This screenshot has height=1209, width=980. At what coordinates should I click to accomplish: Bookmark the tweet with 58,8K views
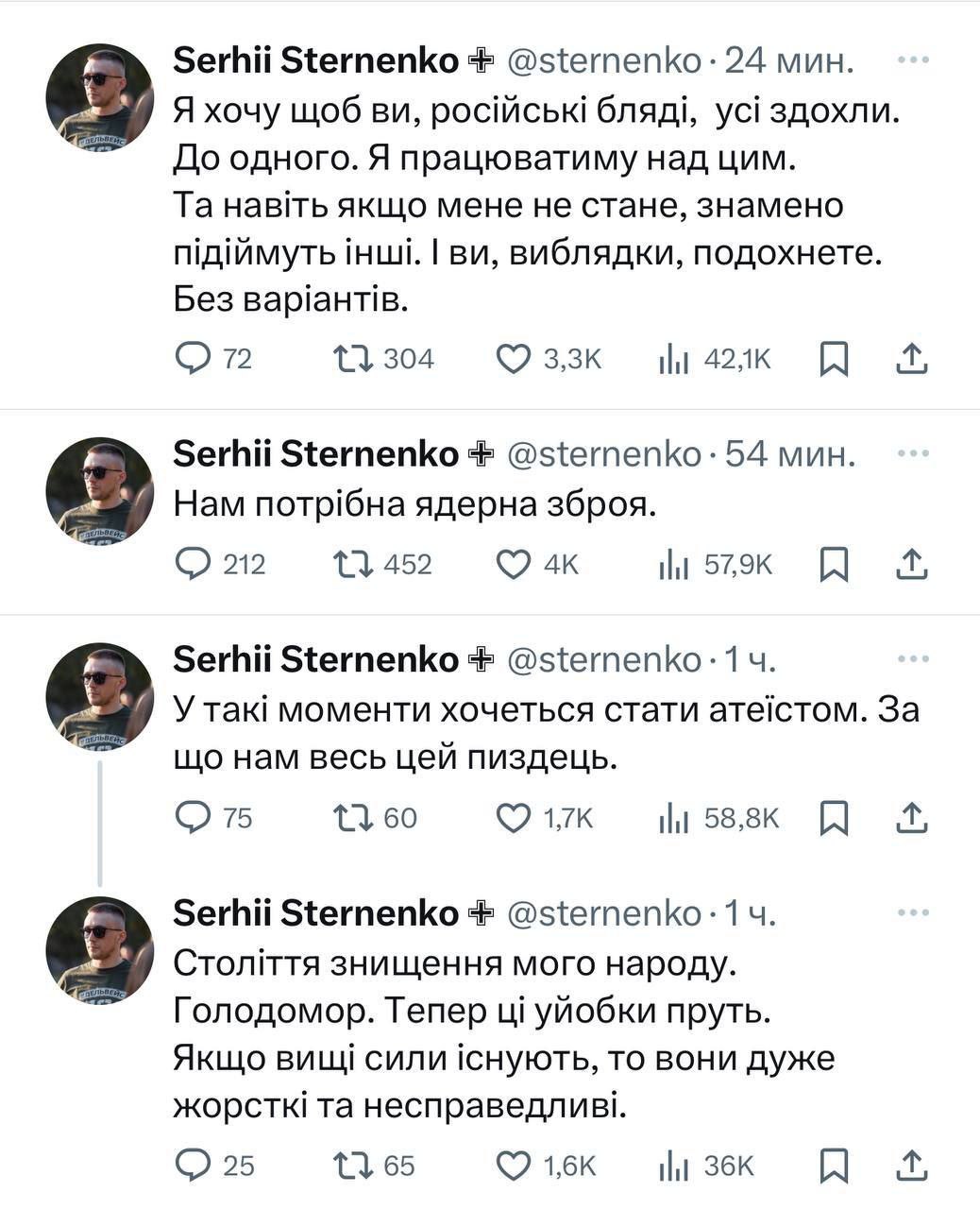834,817
